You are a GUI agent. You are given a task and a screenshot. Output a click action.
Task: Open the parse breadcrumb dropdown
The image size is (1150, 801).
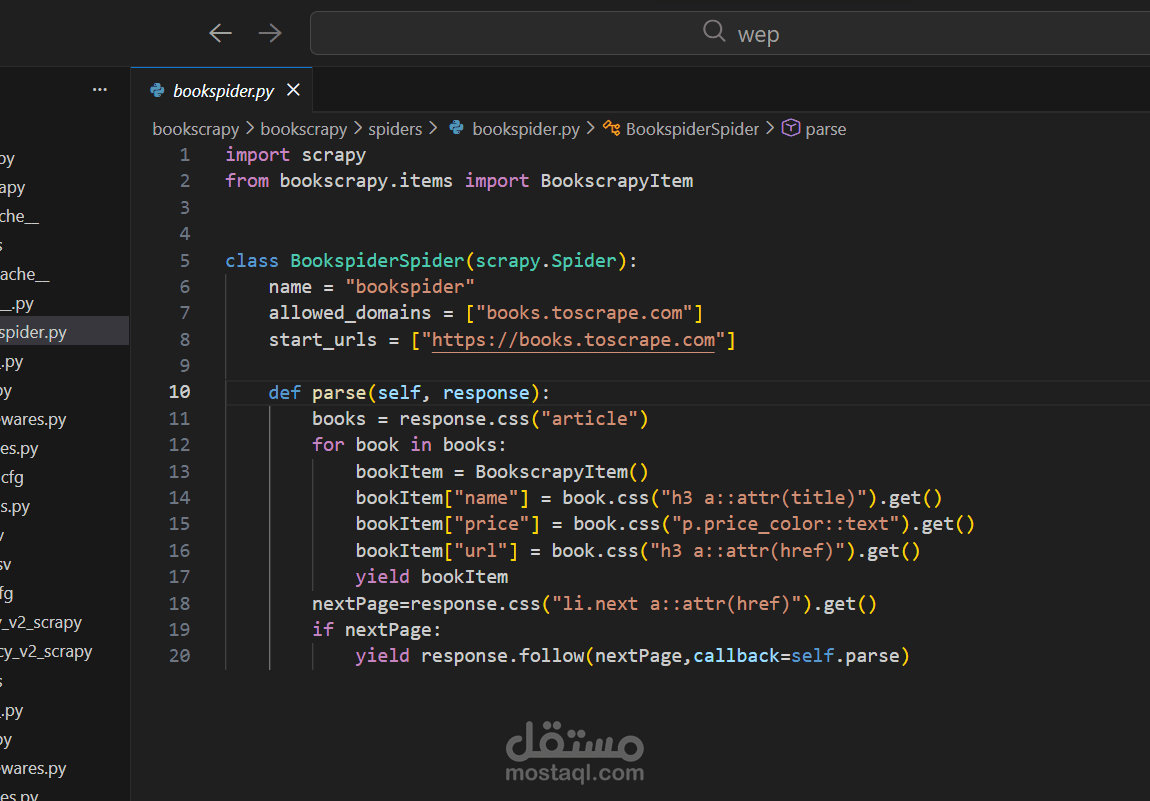coord(825,129)
